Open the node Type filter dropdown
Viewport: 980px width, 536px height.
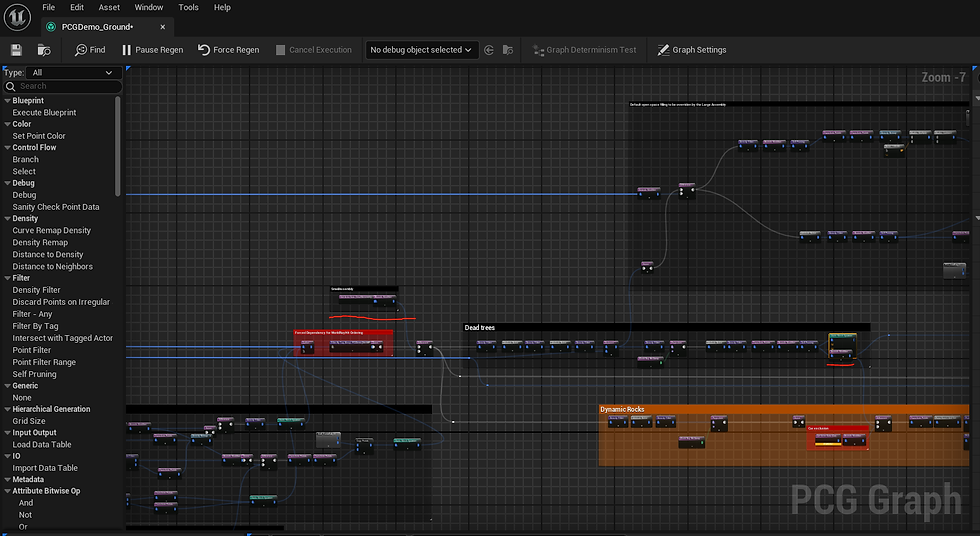(x=72, y=72)
